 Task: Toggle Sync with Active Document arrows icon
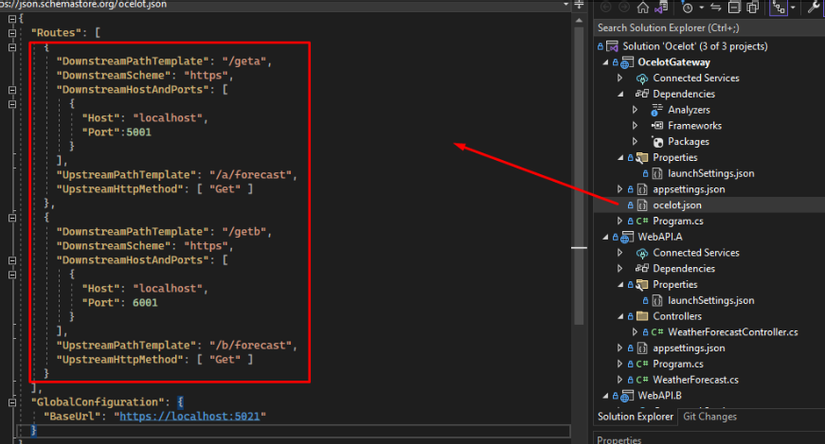tap(716, 7)
